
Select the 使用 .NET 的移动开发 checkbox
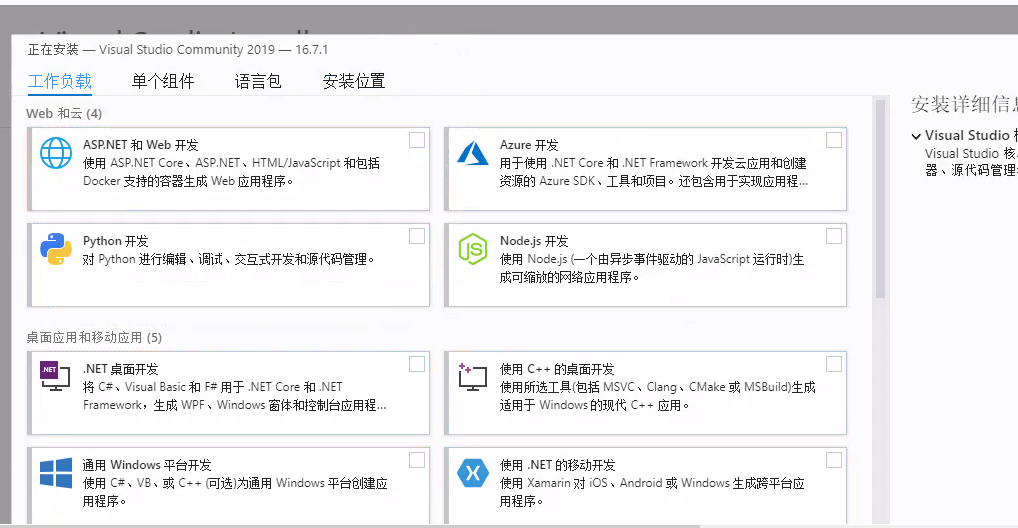(x=834, y=460)
